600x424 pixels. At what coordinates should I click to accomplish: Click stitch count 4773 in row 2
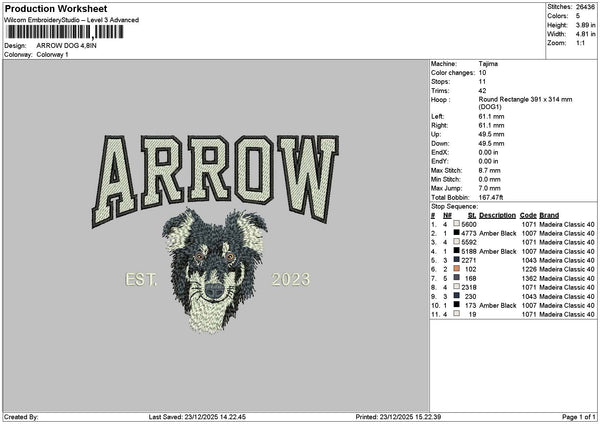[x=469, y=233]
